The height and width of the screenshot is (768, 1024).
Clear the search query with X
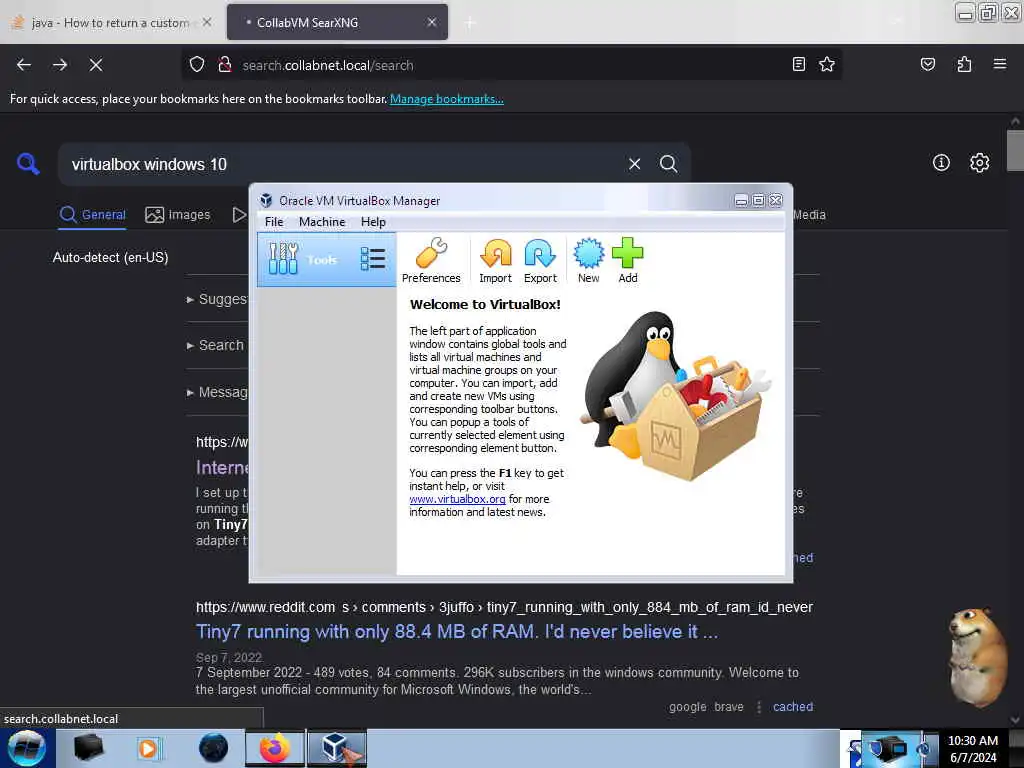coord(634,164)
